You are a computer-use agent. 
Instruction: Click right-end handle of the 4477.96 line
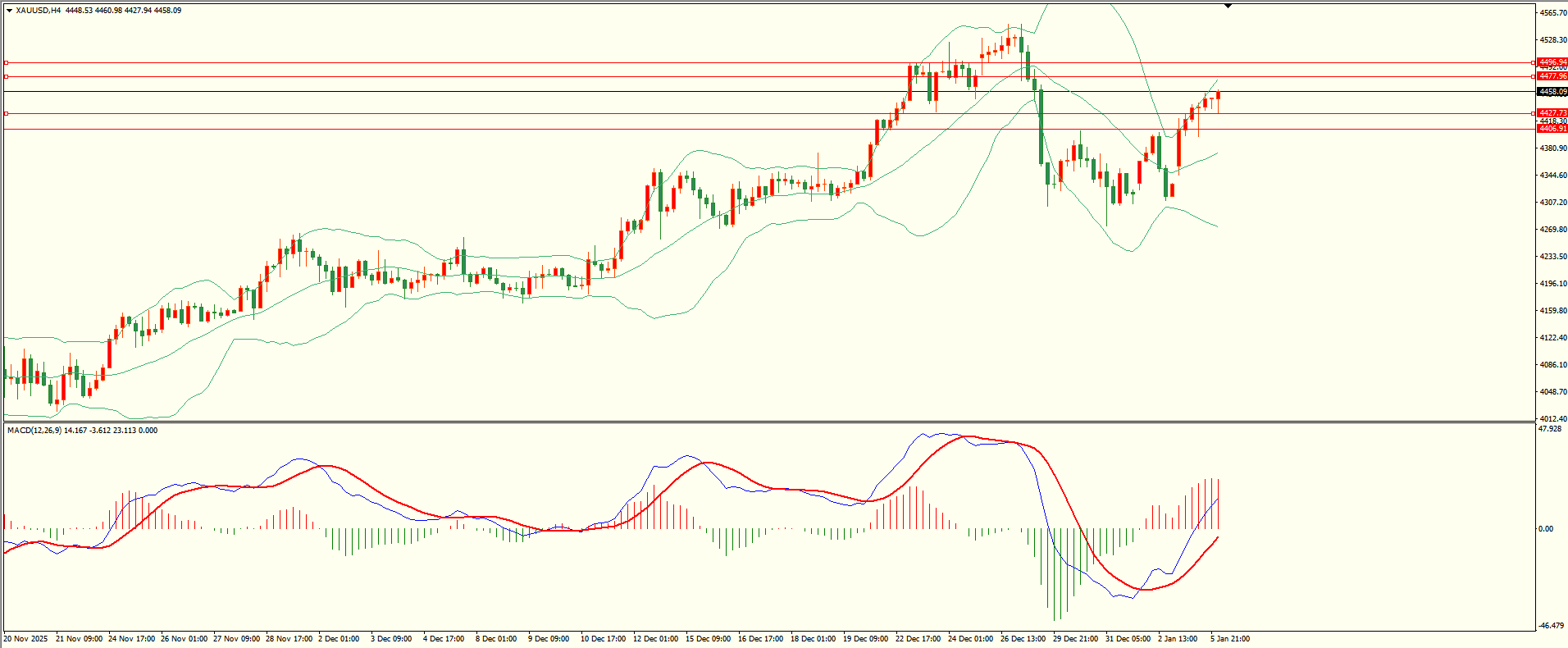[1534, 76]
